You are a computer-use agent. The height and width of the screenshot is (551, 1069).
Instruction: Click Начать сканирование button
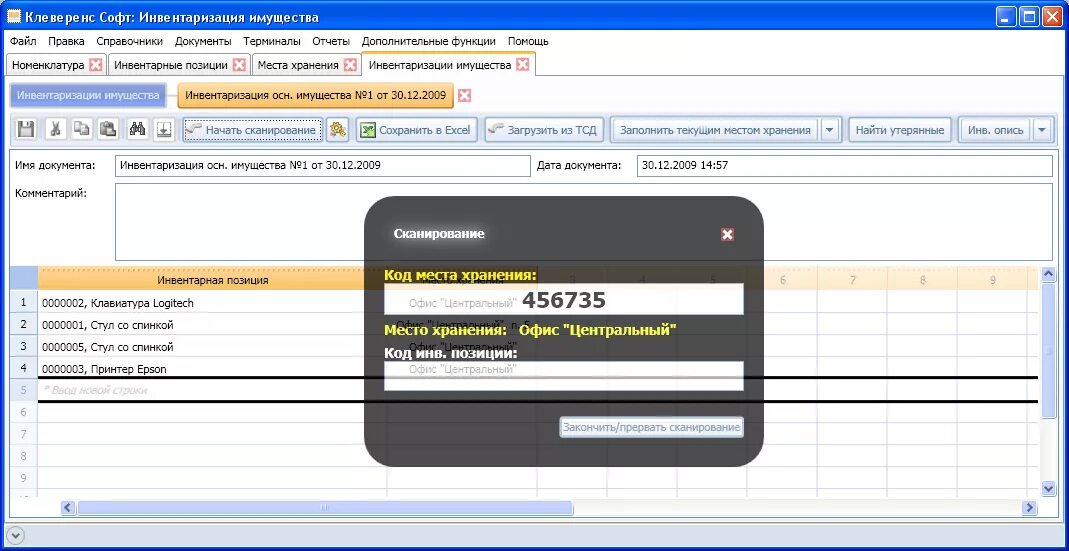tap(252, 130)
